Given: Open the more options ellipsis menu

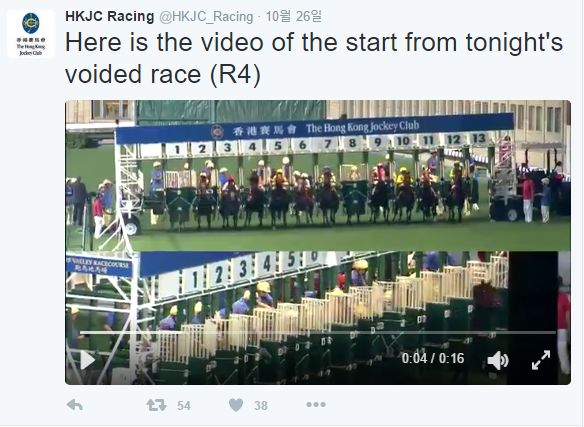Looking at the screenshot, I should click(x=316, y=405).
